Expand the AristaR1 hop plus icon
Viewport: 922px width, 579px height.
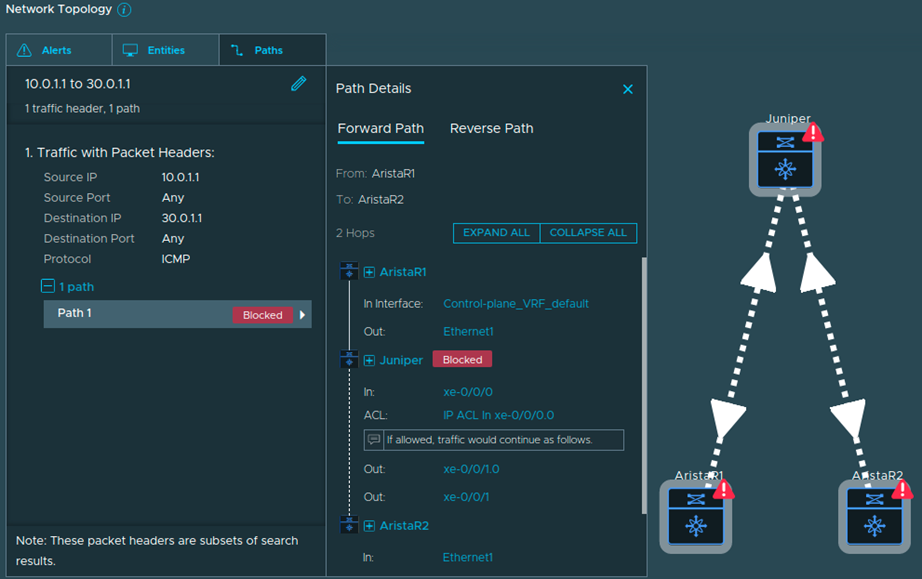[x=369, y=272]
